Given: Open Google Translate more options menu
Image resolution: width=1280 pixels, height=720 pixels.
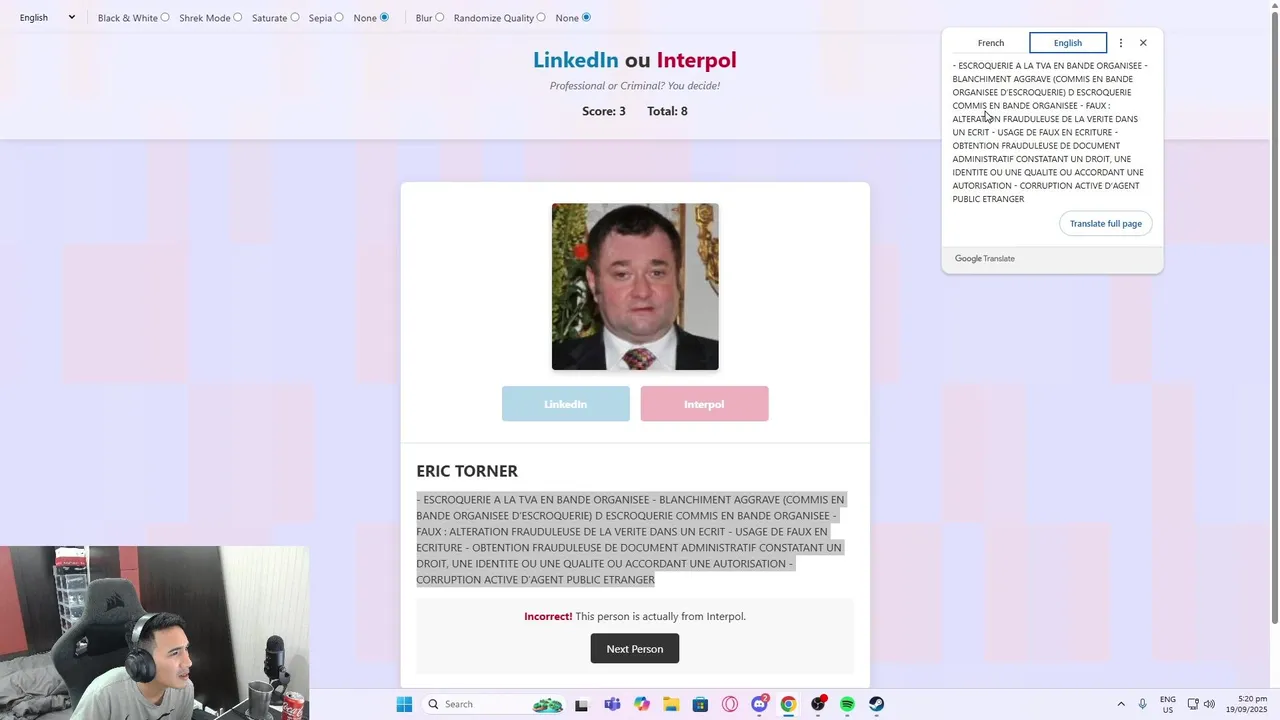Looking at the screenshot, I should [x=1120, y=43].
